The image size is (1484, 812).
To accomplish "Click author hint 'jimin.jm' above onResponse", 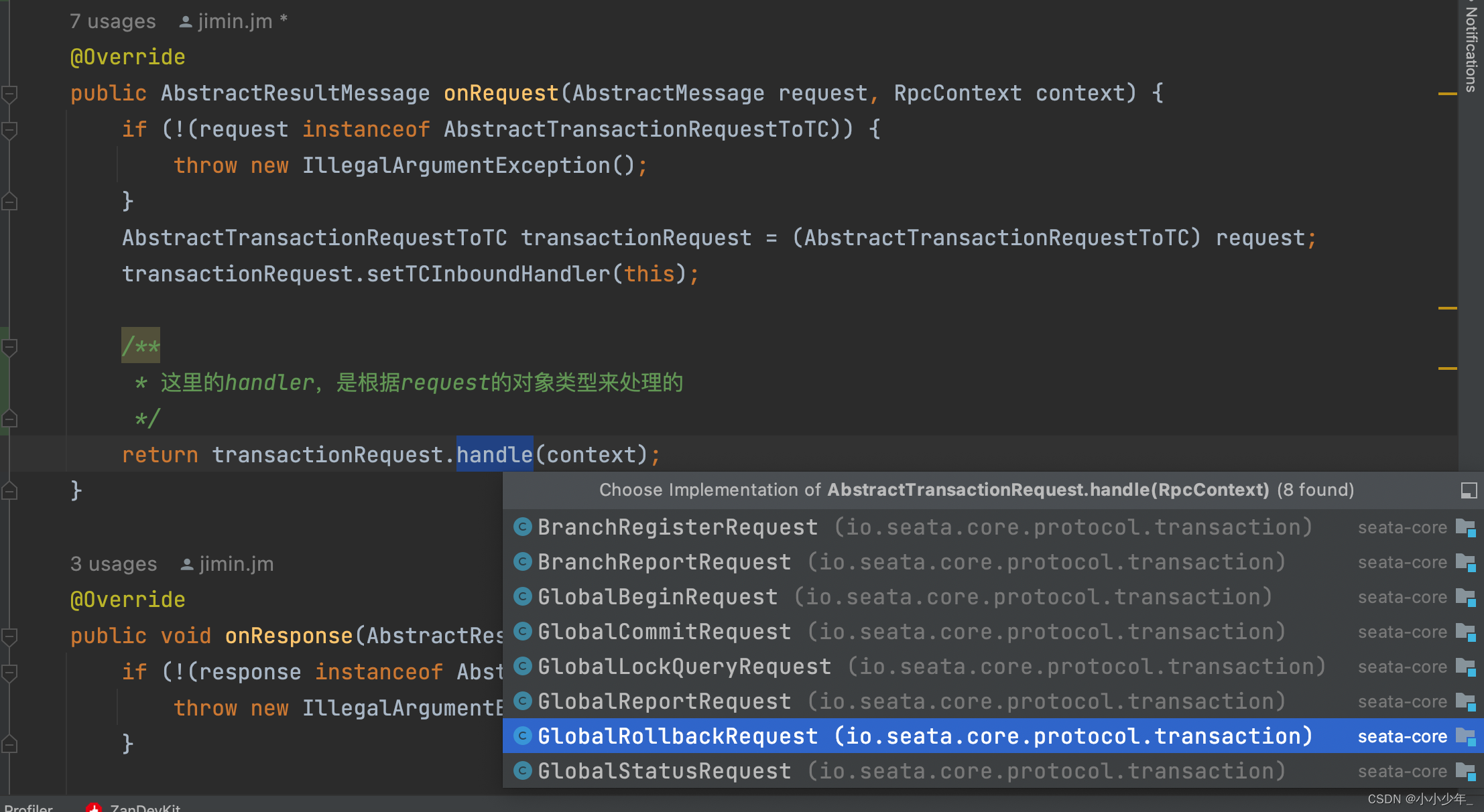I will (x=227, y=564).
